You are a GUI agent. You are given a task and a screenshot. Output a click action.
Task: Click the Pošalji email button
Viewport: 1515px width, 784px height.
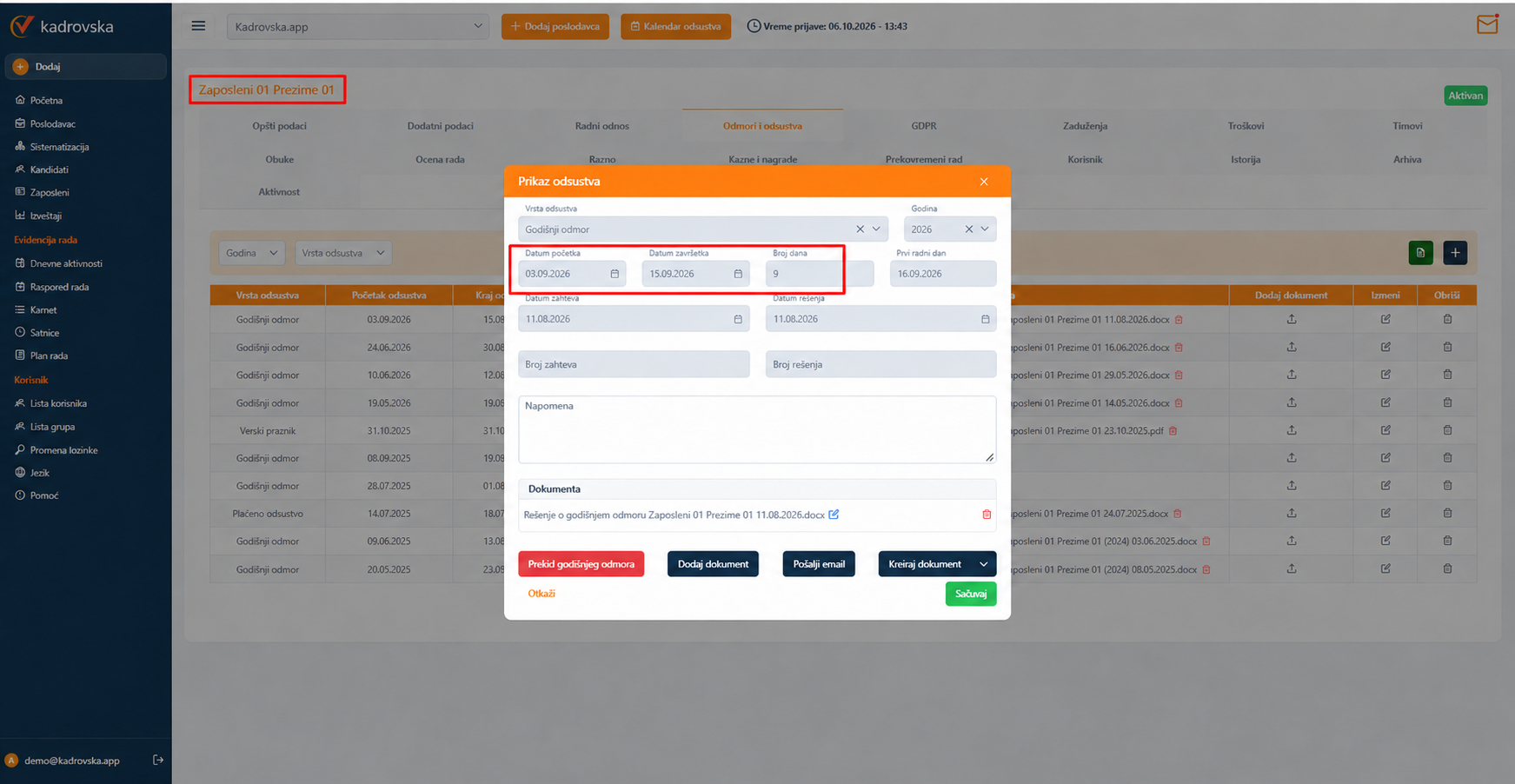coord(819,564)
